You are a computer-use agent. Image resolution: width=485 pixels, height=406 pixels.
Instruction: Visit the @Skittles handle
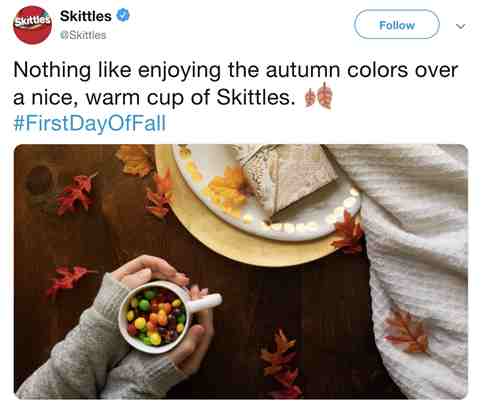83,35
